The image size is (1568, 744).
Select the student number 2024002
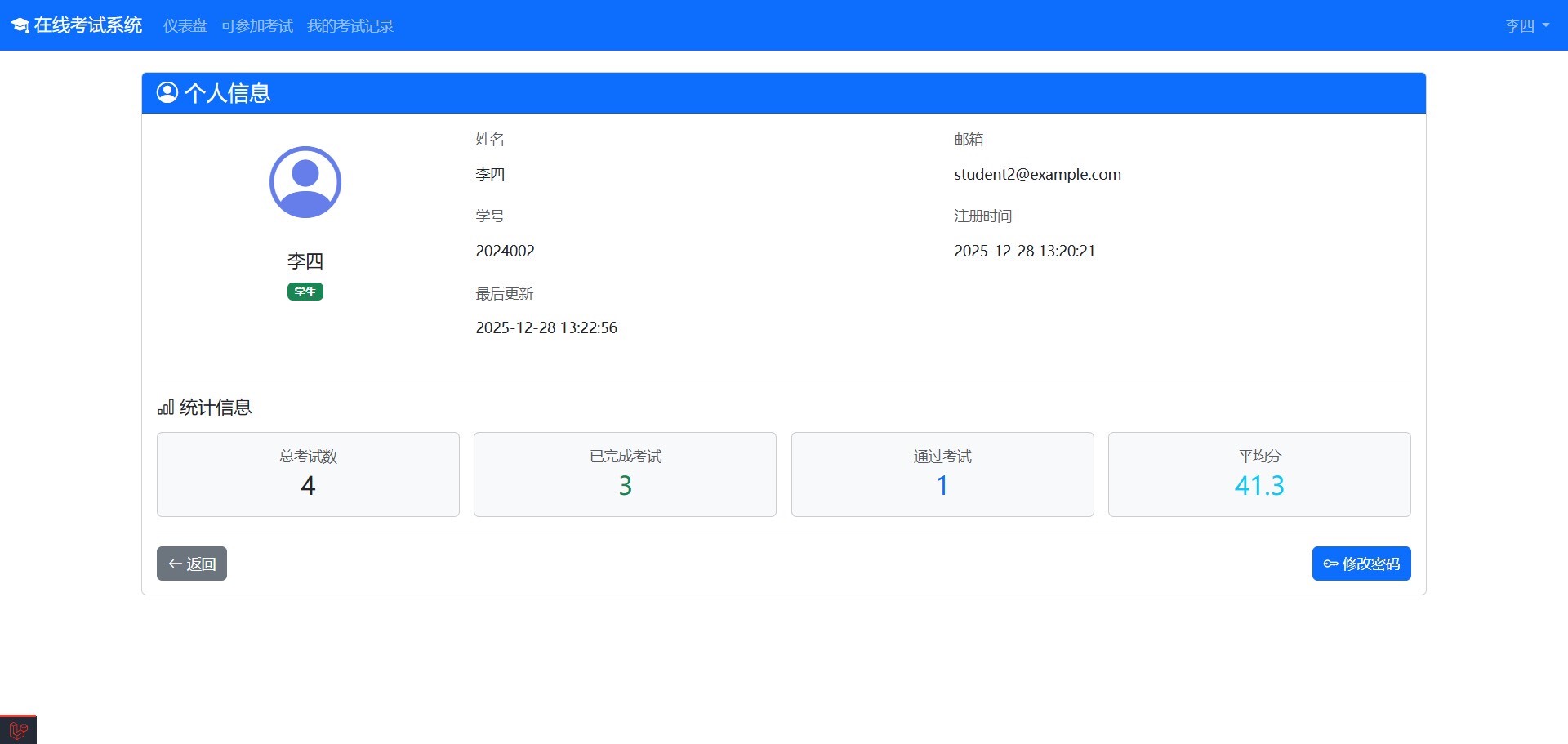coord(506,251)
